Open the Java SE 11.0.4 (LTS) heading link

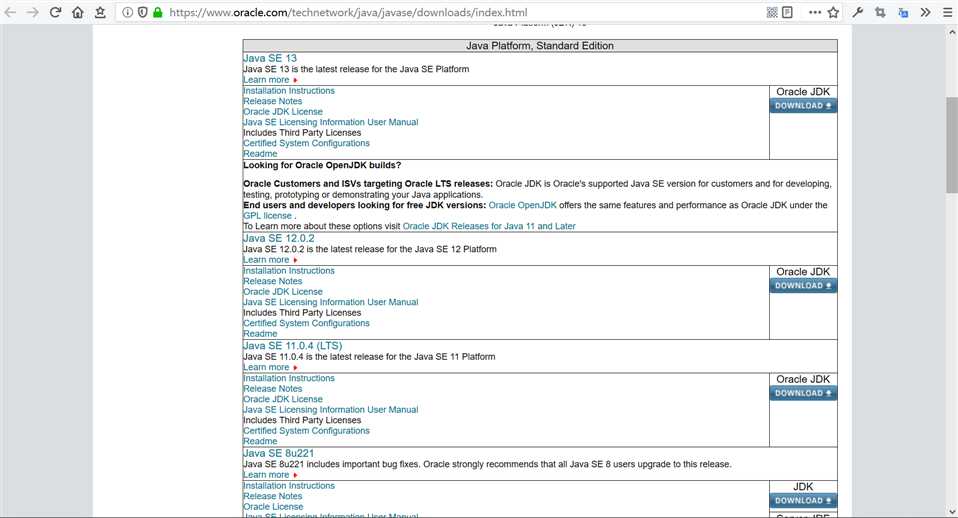(x=293, y=346)
